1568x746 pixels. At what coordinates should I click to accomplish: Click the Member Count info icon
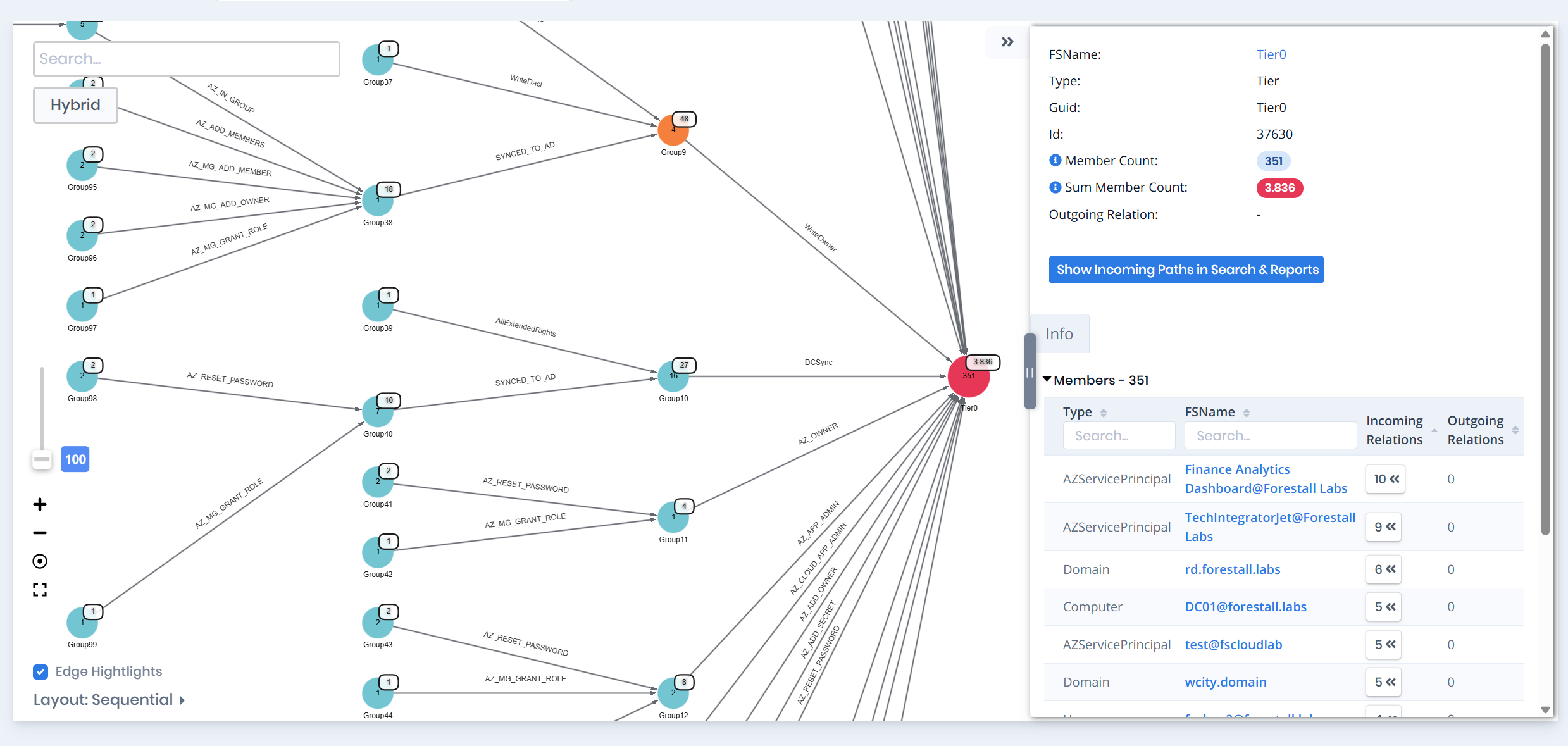point(1055,160)
